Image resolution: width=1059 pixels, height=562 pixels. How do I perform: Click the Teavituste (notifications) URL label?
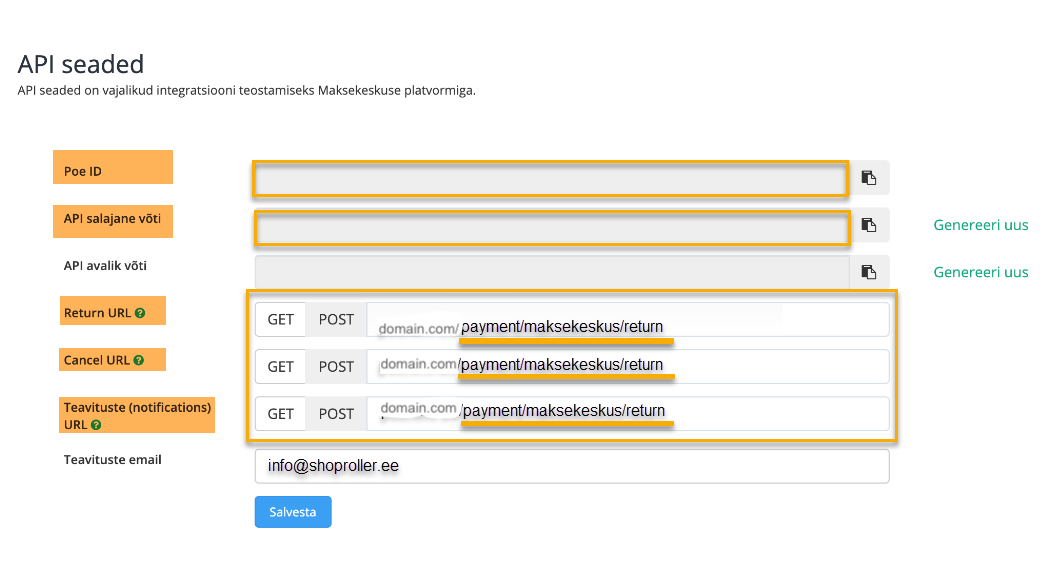point(137,416)
